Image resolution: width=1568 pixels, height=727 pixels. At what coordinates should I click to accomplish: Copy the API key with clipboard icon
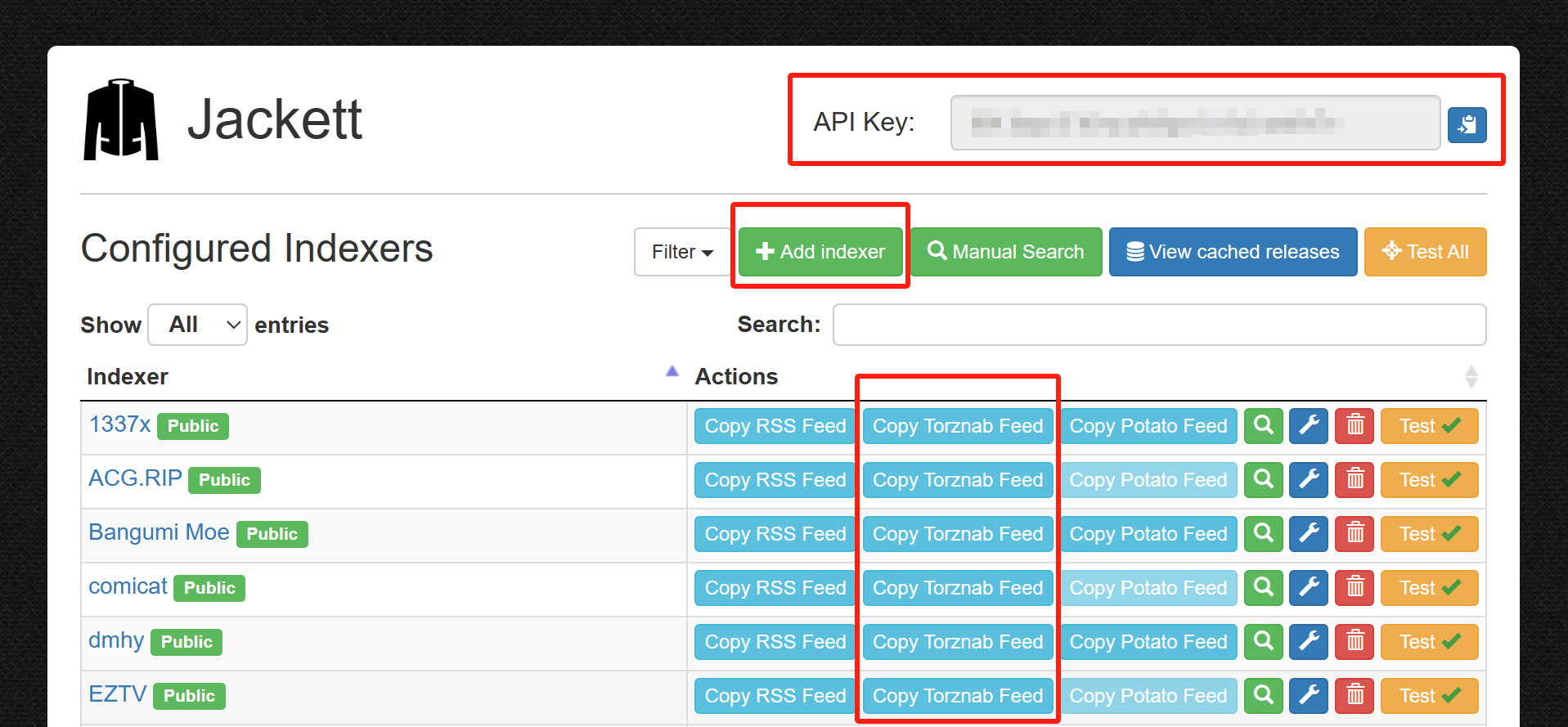pos(1467,125)
